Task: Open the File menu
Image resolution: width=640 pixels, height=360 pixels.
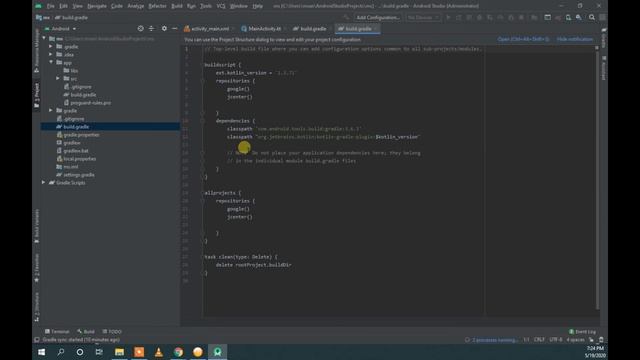Action: [50, 6]
